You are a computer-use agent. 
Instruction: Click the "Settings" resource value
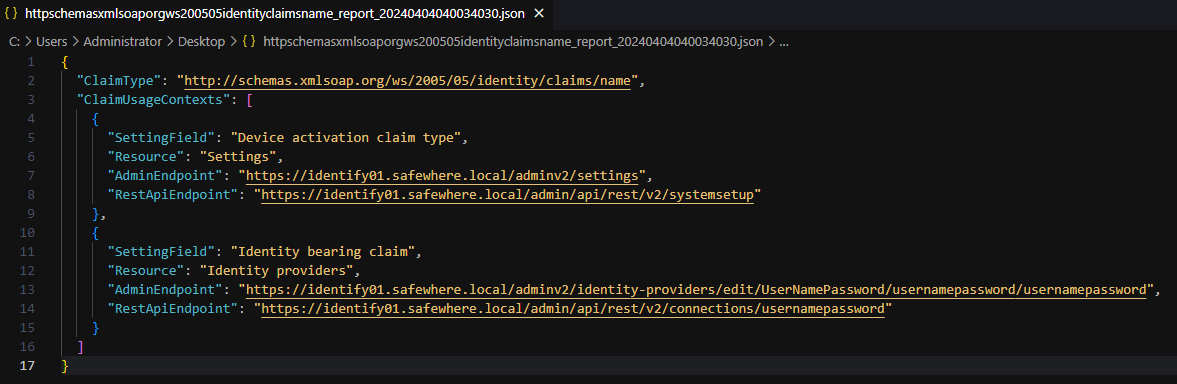[x=238, y=157]
